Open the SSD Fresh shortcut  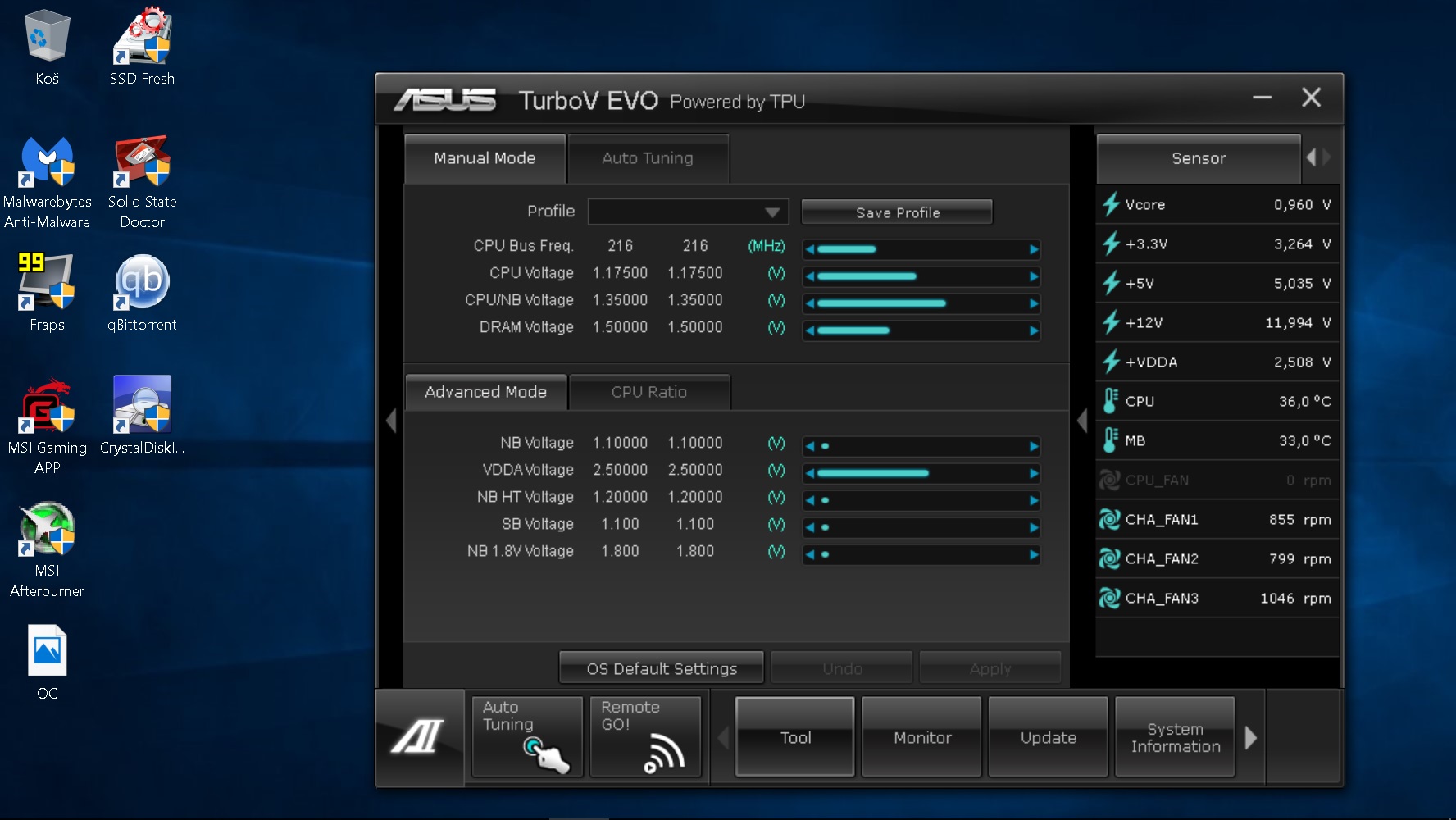pos(142,47)
